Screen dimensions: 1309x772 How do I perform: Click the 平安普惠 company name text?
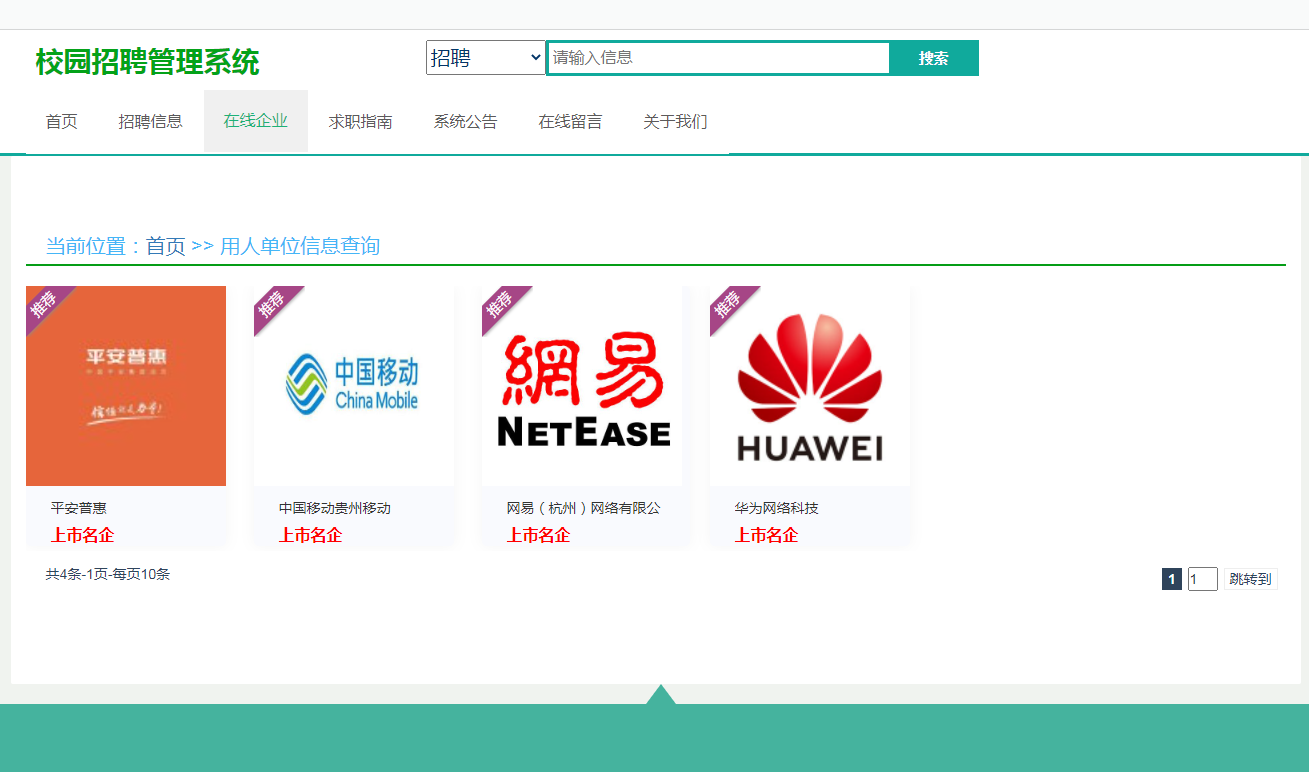tap(79, 508)
